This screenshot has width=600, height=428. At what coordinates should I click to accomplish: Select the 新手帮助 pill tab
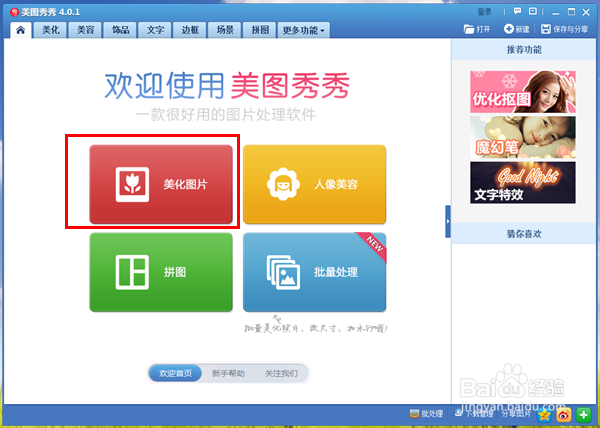[x=228, y=373]
